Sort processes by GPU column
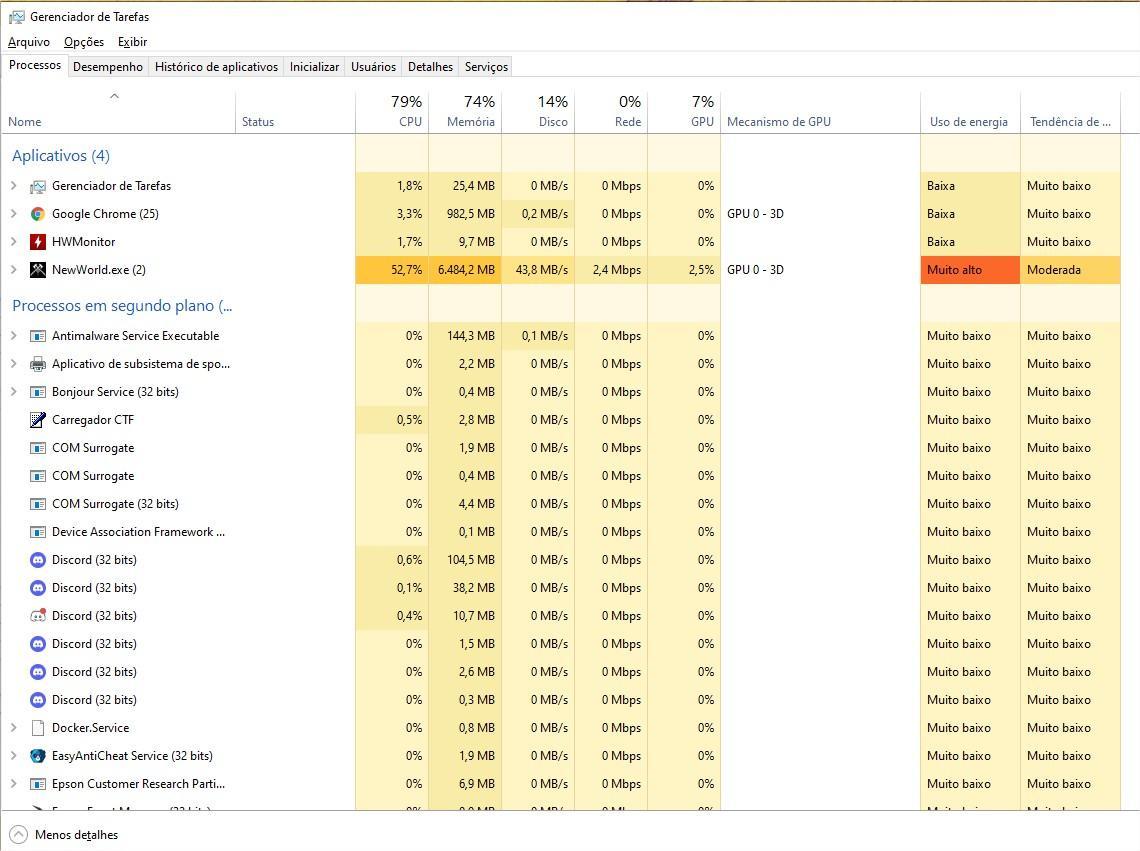This screenshot has width=1140, height=851. 684,113
